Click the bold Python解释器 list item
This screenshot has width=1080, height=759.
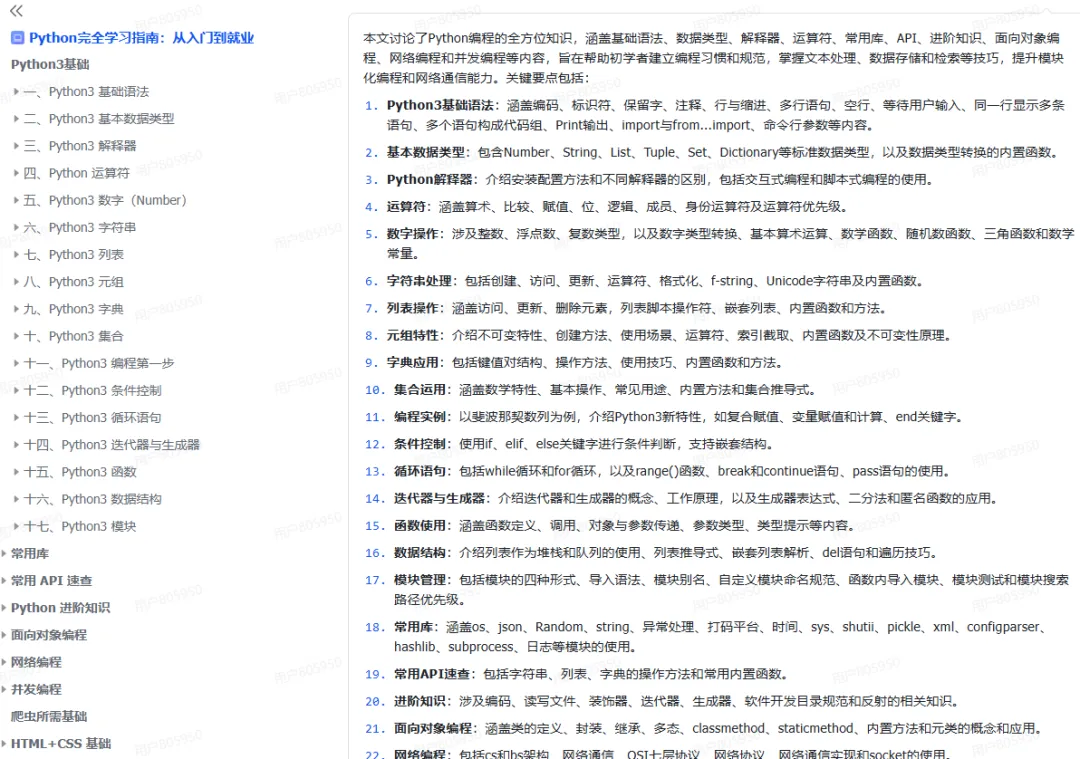click(x=430, y=180)
